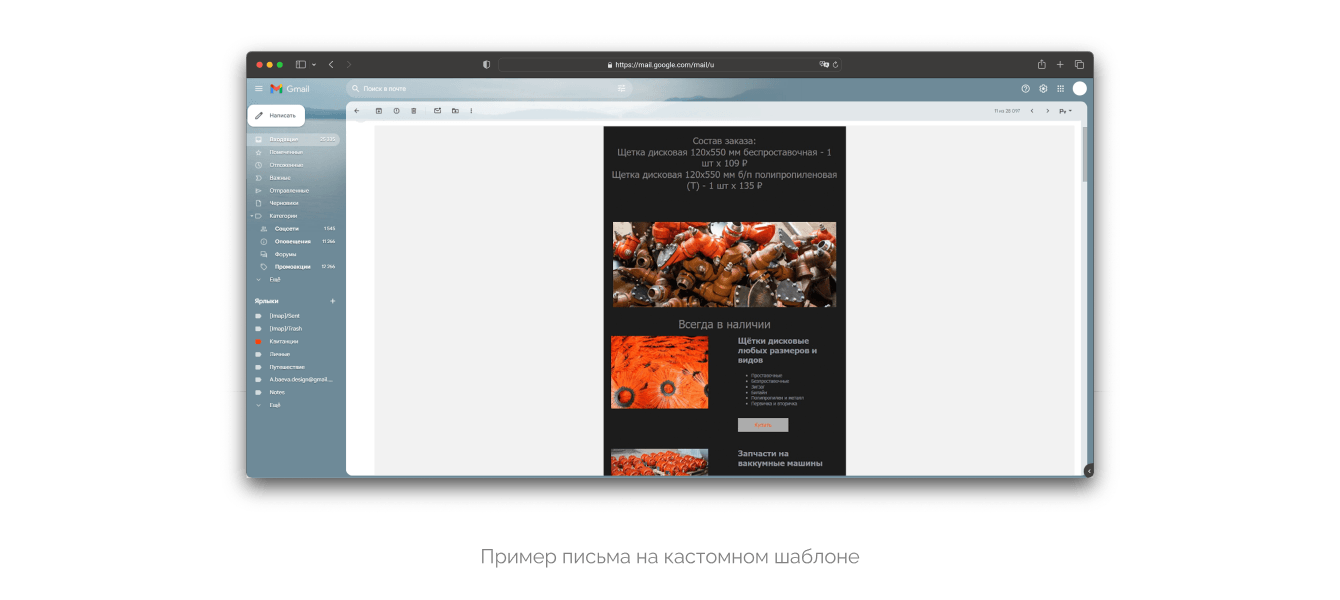Open the Move to folder icon
Screen dimensions: 1340x600
455,111
